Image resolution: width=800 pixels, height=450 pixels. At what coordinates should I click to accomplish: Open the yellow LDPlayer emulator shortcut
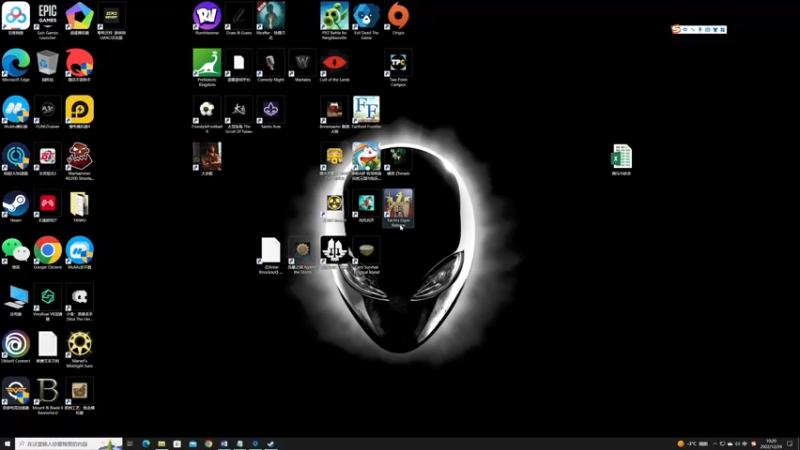tap(80, 112)
